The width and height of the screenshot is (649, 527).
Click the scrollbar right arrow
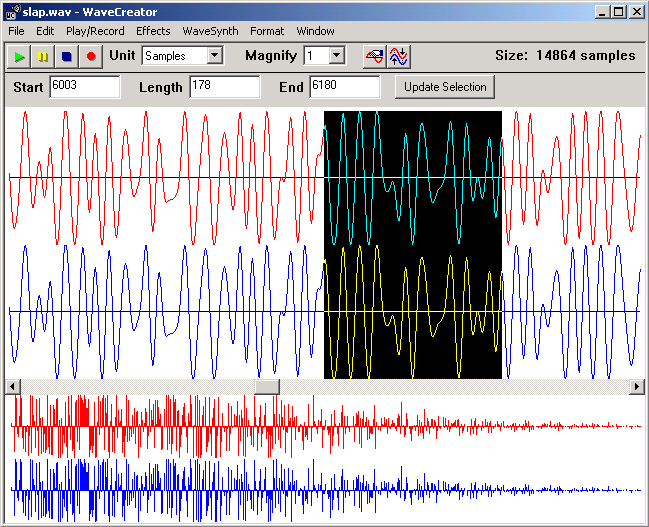coord(637,386)
